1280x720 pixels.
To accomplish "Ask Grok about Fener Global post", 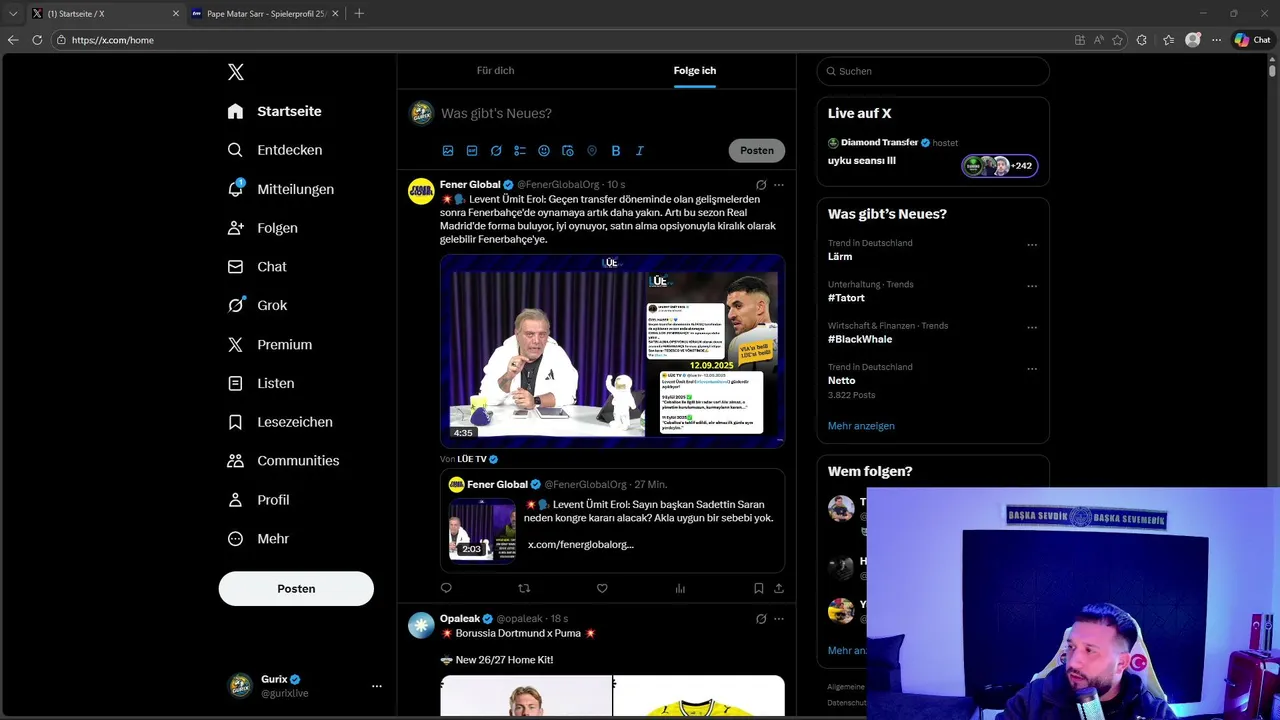I will pos(761,185).
